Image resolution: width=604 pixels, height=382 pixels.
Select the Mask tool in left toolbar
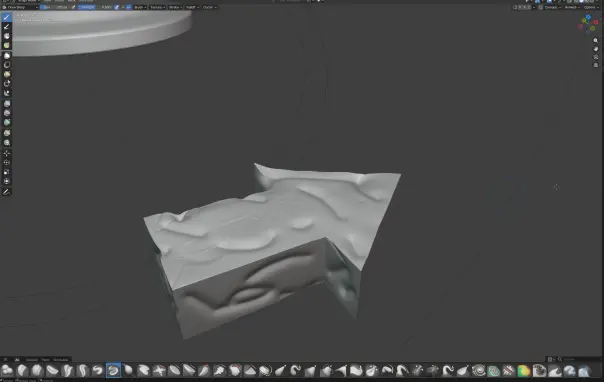(x=7, y=36)
